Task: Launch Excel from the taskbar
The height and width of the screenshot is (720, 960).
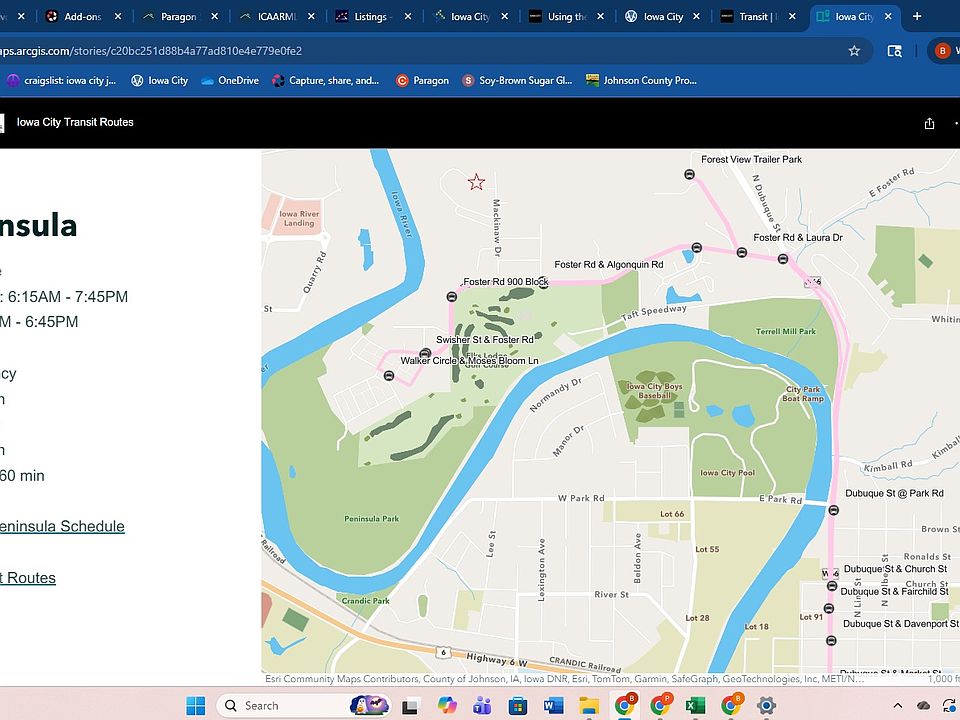Action: (695, 705)
